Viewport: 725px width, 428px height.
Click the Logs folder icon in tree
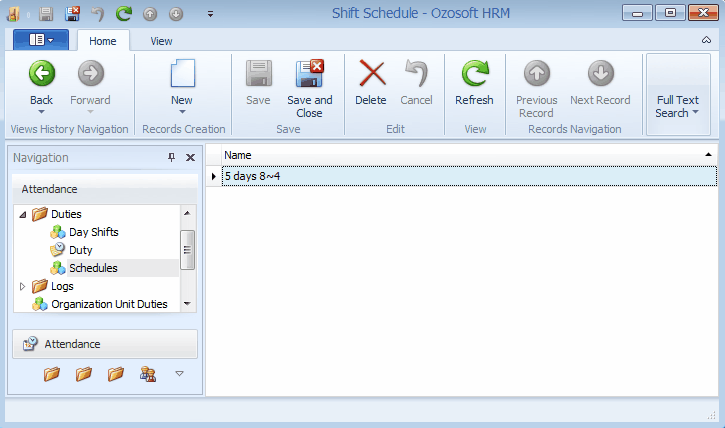[x=40, y=286]
